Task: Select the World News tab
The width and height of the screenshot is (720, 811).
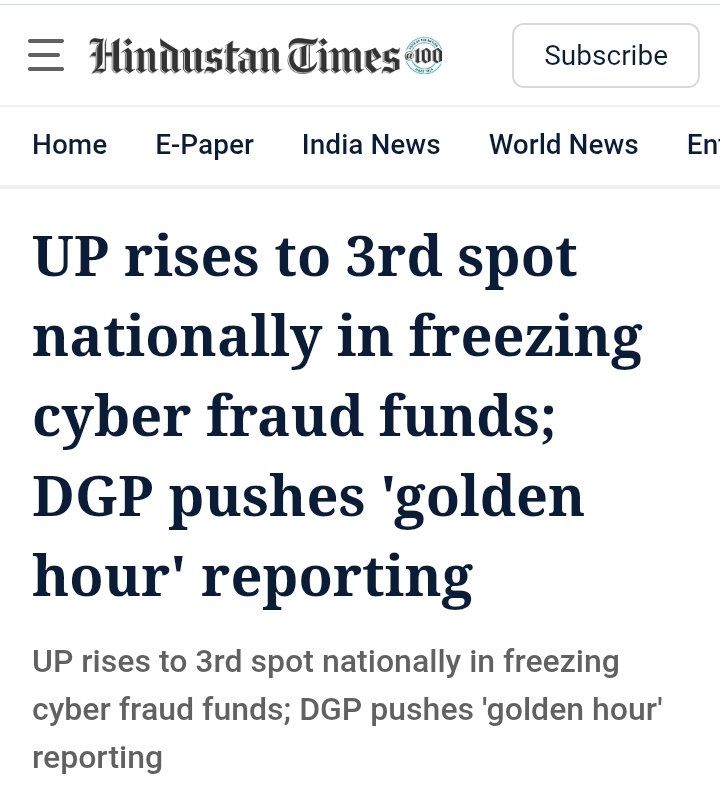Action: coord(563,145)
